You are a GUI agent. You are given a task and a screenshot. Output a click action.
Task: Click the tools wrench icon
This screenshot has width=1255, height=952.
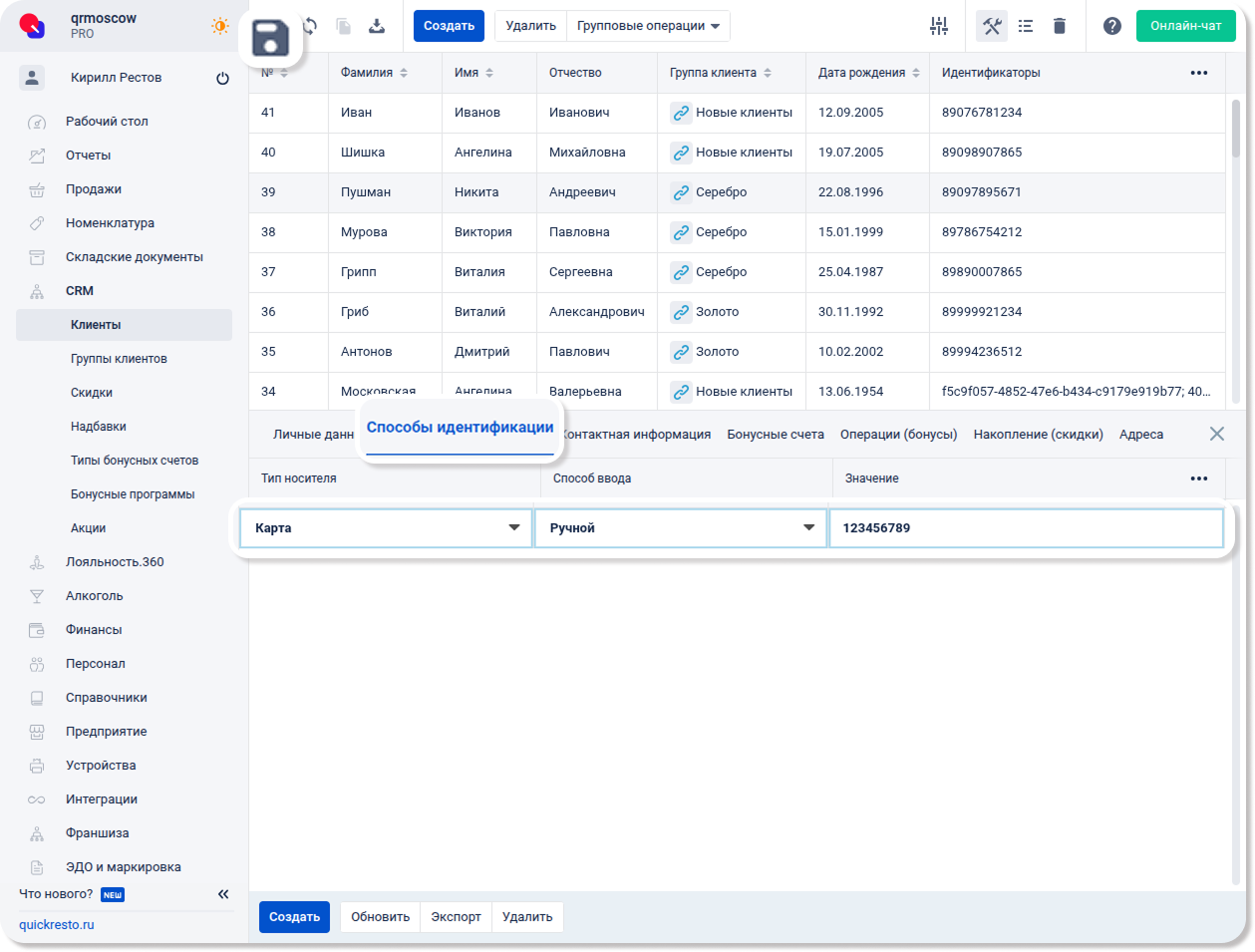(991, 26)
